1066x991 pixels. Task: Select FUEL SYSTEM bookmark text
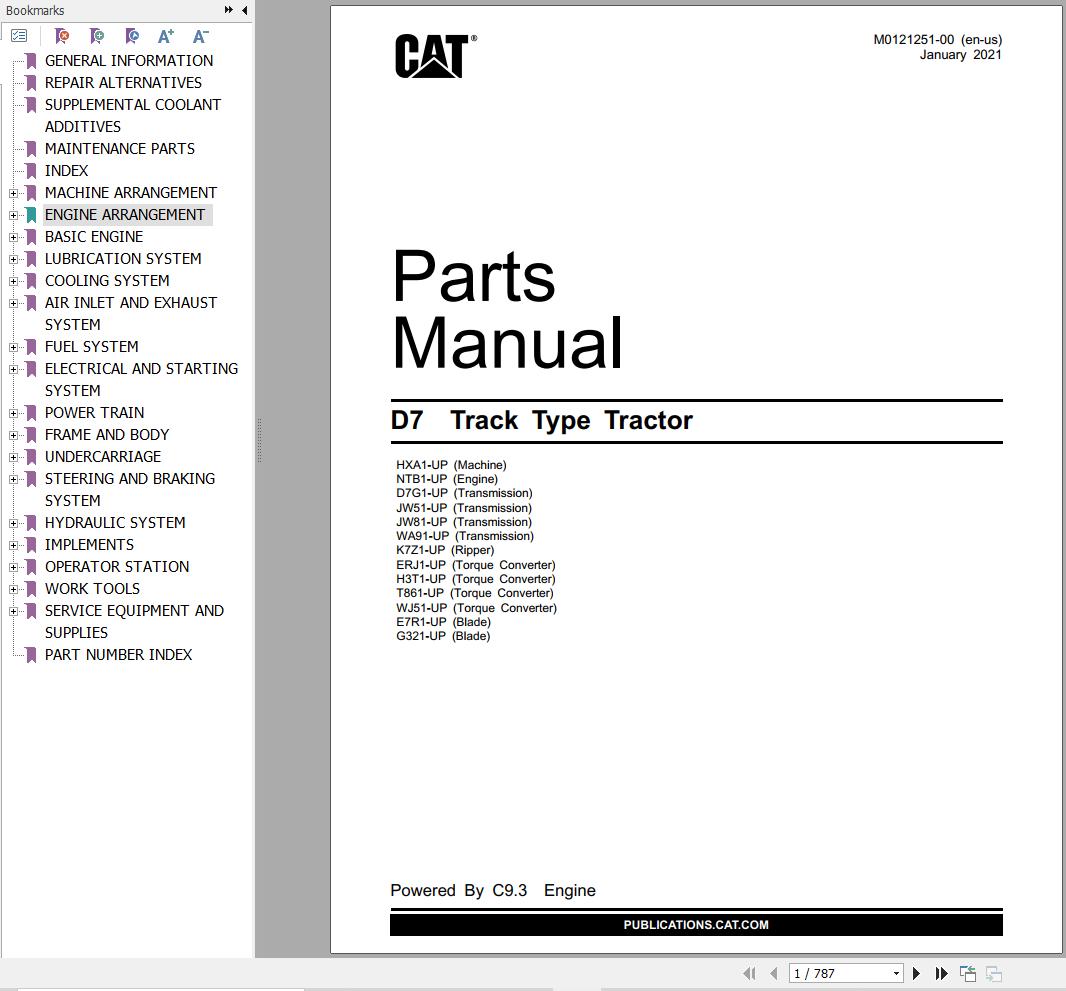[x=91, y=347]
